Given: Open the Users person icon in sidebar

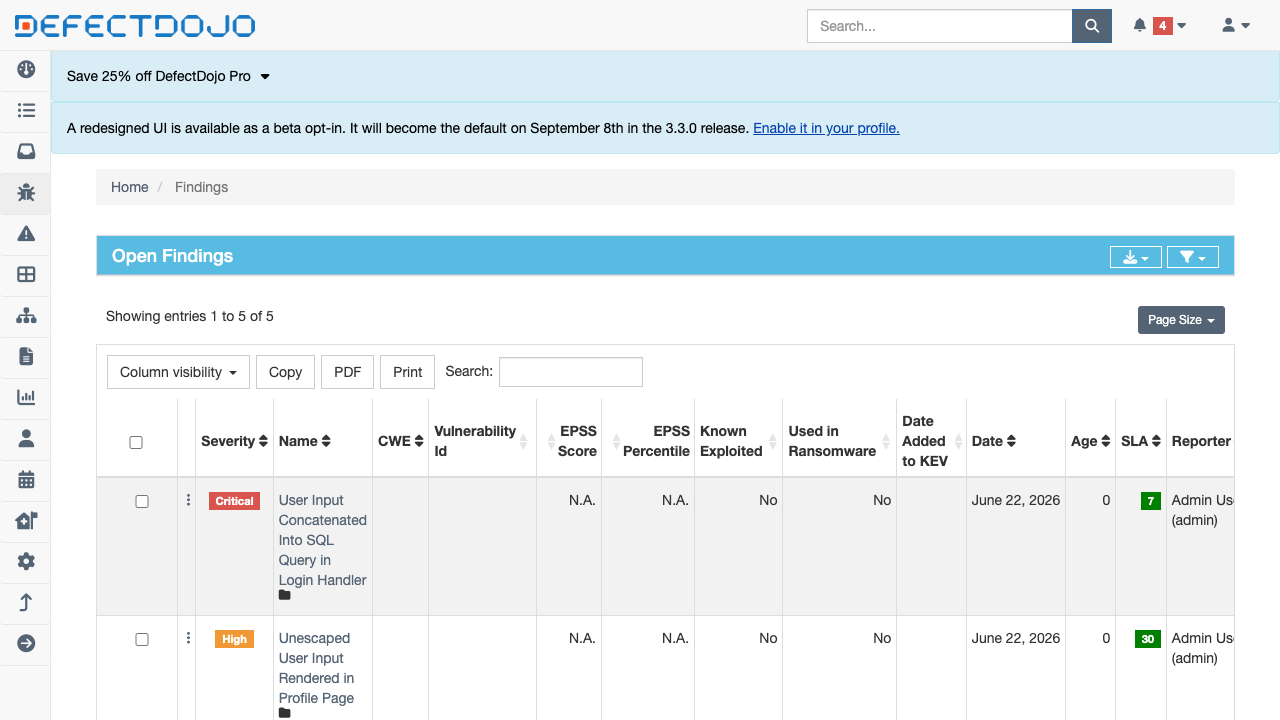Looking at the screenshot, I should tap(26, 438).
